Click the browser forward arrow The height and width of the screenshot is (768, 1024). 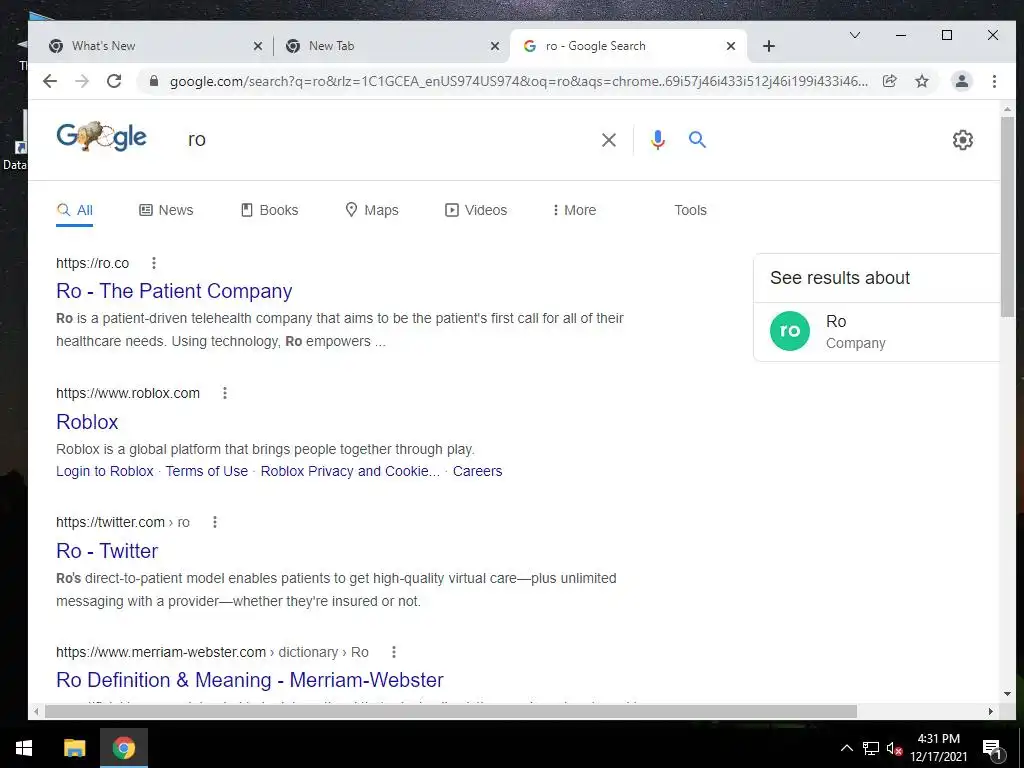tap(82, 81)
